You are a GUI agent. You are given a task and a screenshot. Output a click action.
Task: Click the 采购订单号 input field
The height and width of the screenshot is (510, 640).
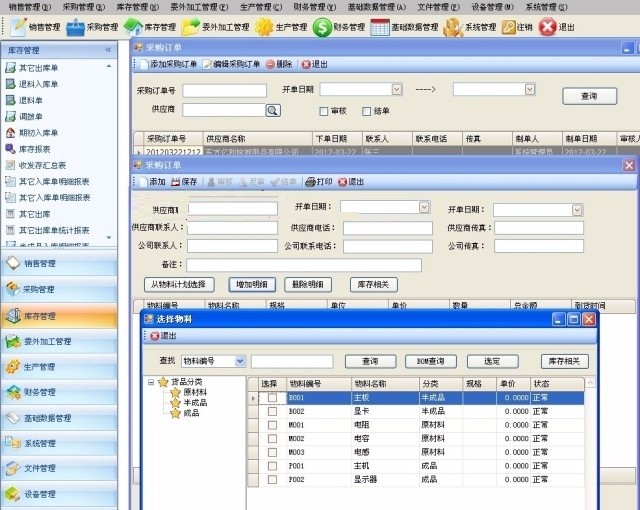[224, 91]
